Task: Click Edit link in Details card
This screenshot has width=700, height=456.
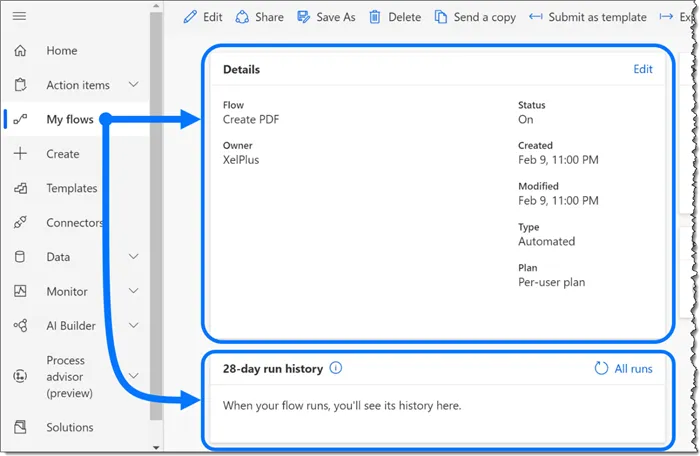Action: pyautogui.click(x=642, y=69)
